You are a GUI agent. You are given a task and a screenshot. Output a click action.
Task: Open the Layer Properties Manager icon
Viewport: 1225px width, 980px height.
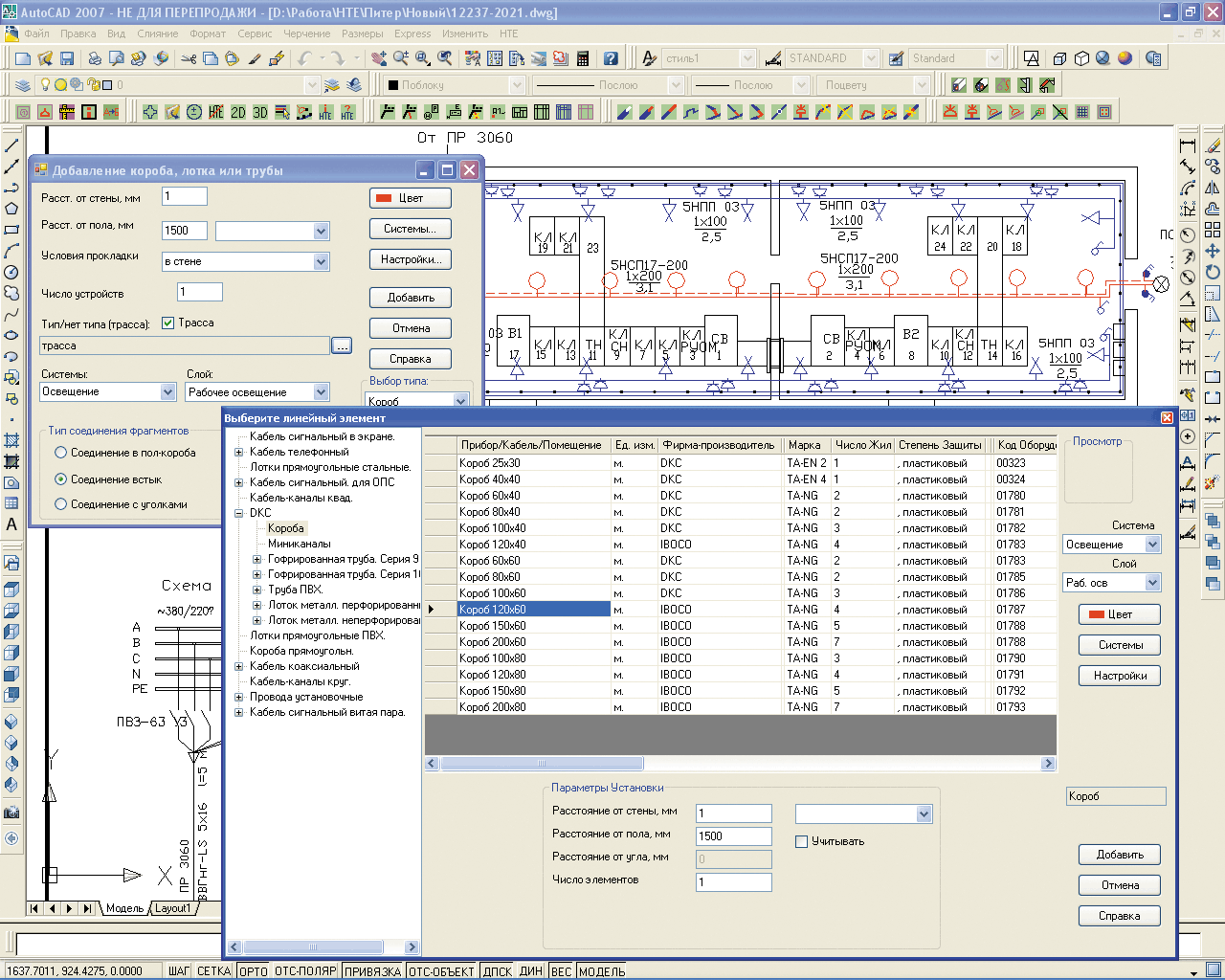click(23, 85)
